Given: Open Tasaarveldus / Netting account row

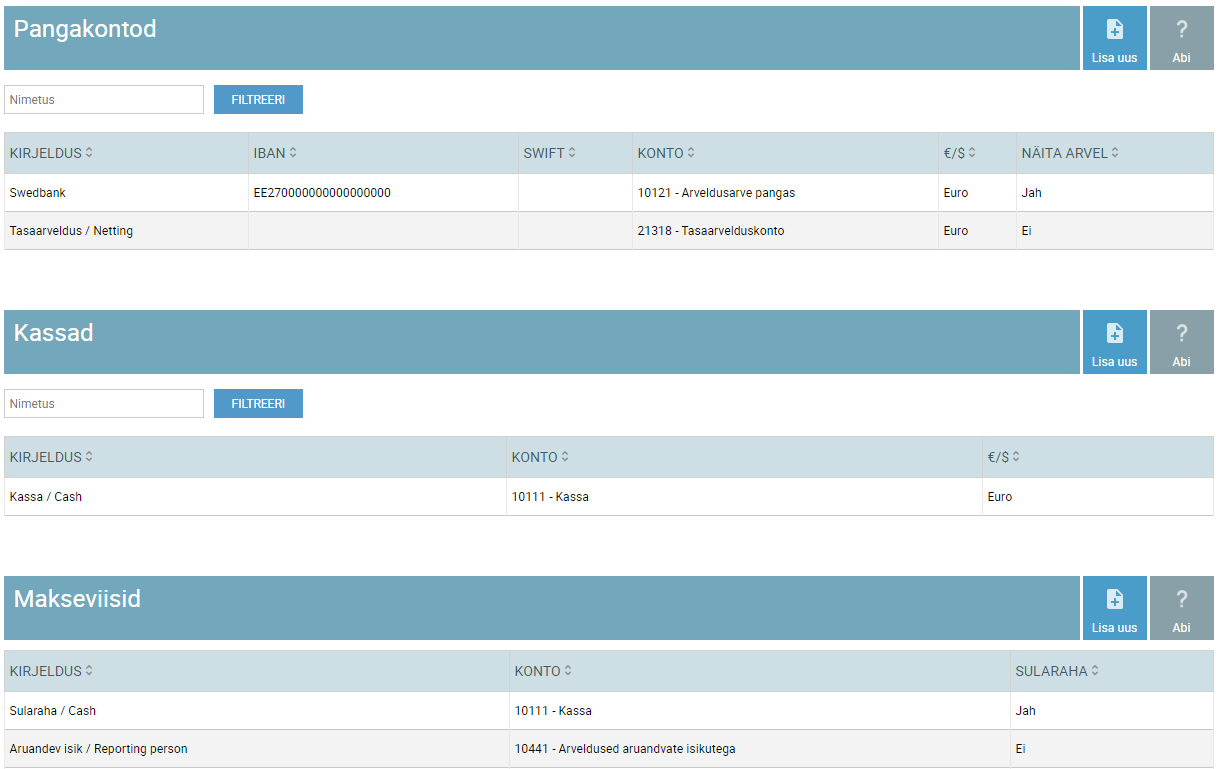Looking at the screenshot, I should click(x=71, y=231).
